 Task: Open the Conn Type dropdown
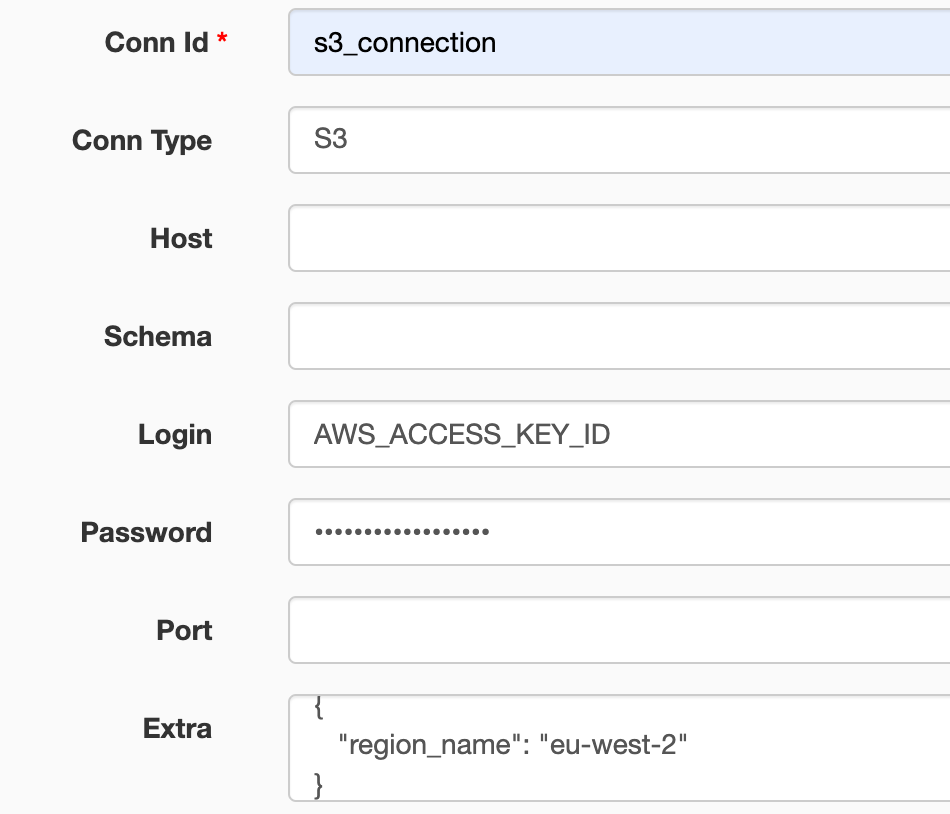(600, 140)
